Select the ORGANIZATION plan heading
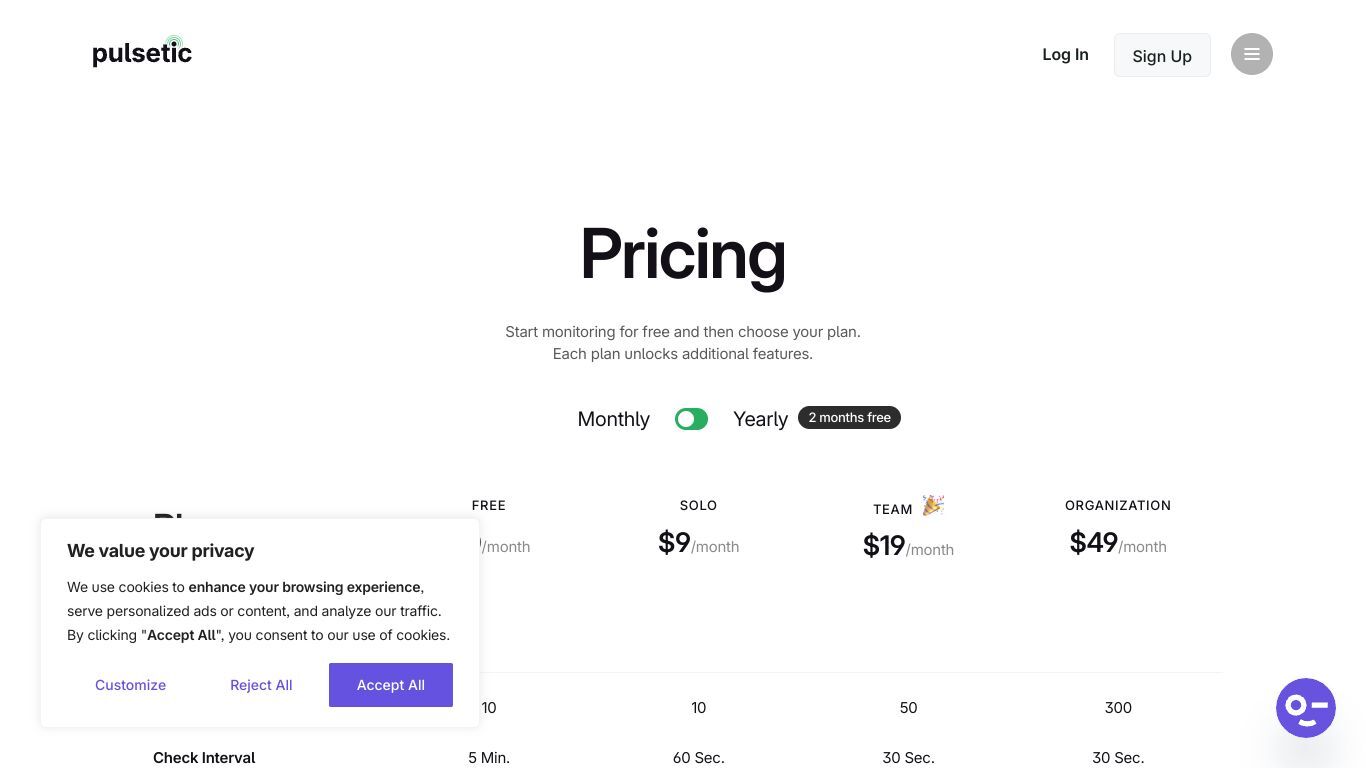 1118,505
